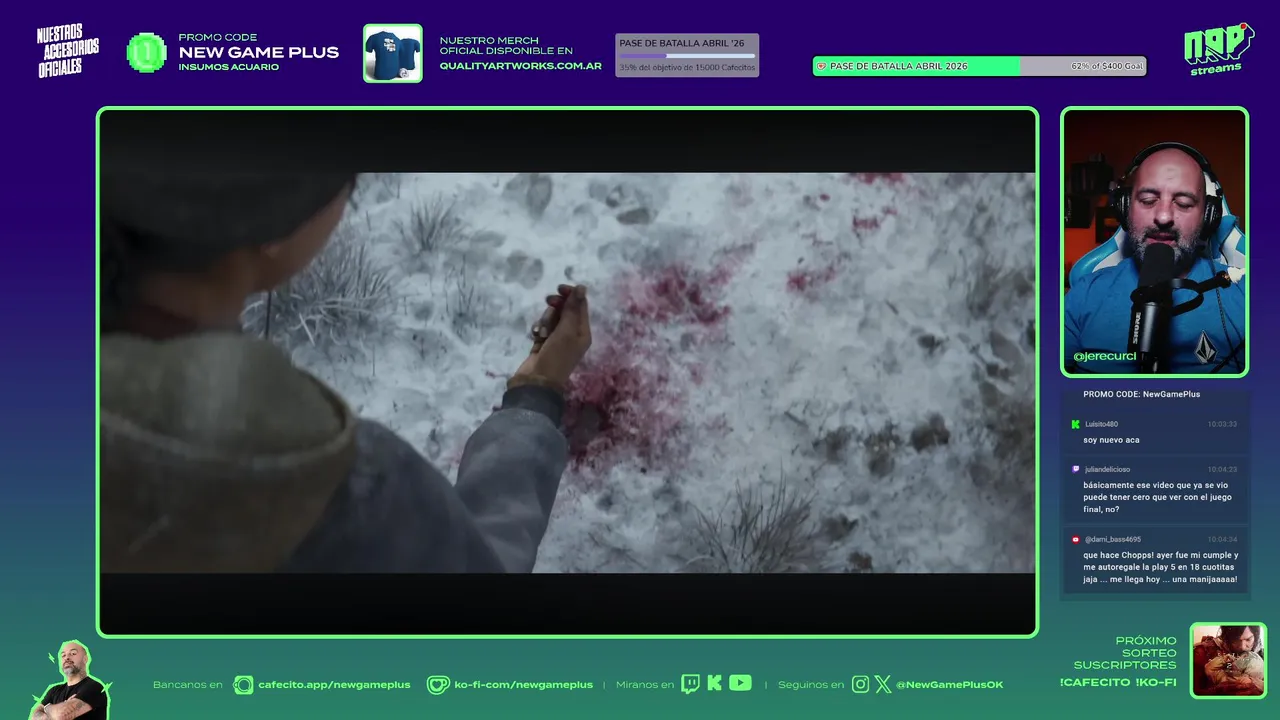Click '35% del objetivo de 15000 Cafecitos' text
The image size is (1280, 720).
click(x=687, y=67)
